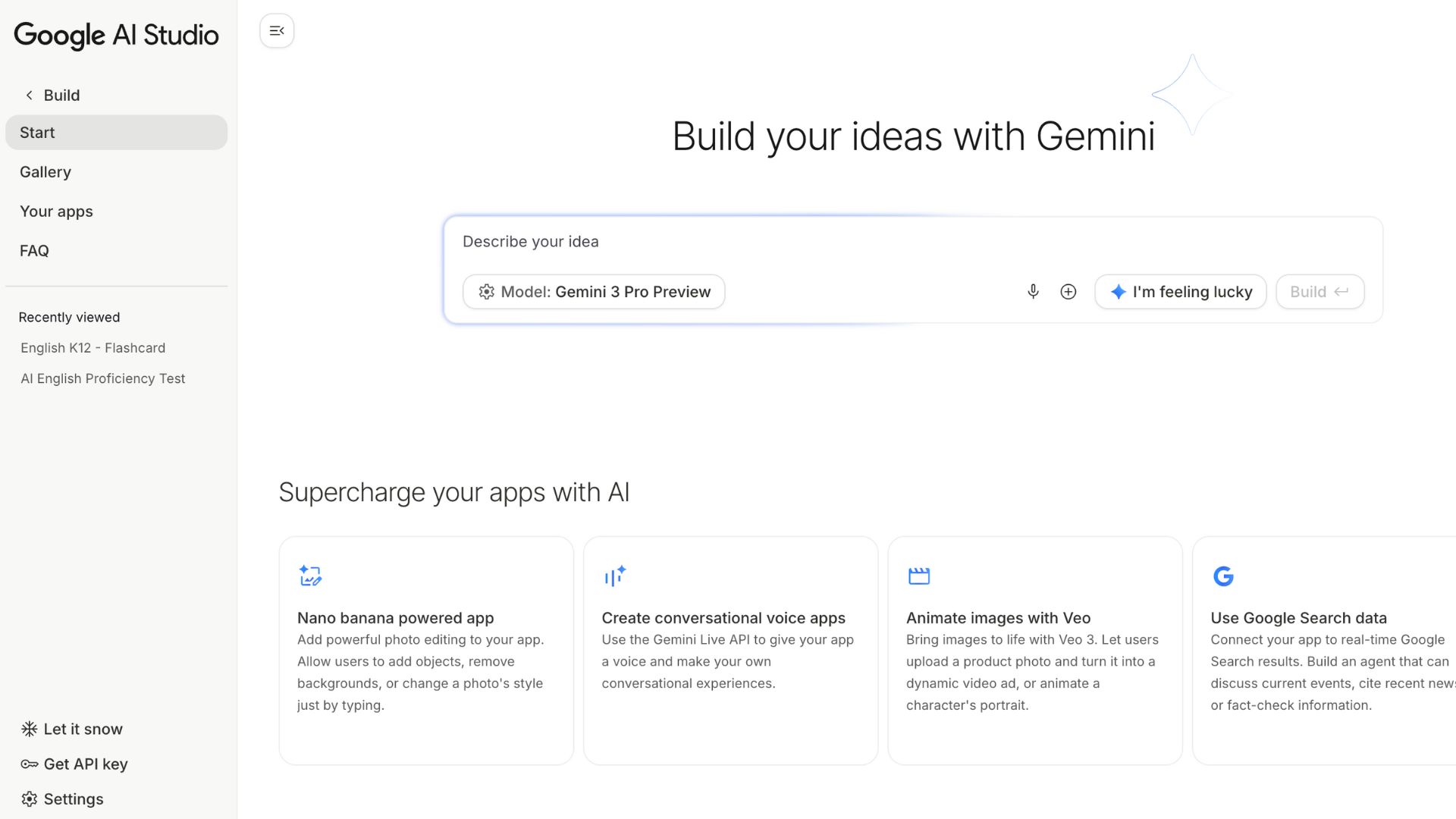Click the Describe your idea input field
Image resolution: width=1456 pixels, height=819 pixels.
[x=682, y=241]
